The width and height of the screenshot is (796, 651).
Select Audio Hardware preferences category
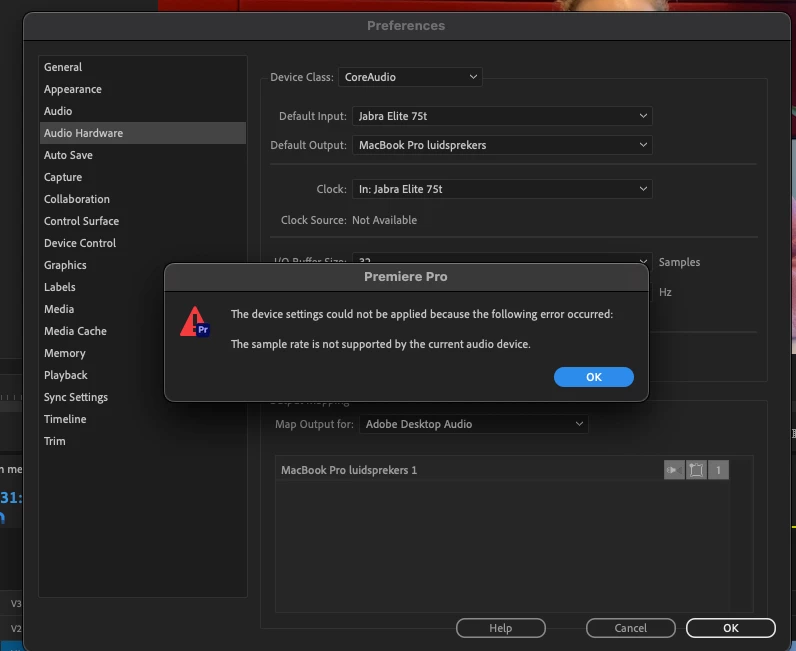143,133
